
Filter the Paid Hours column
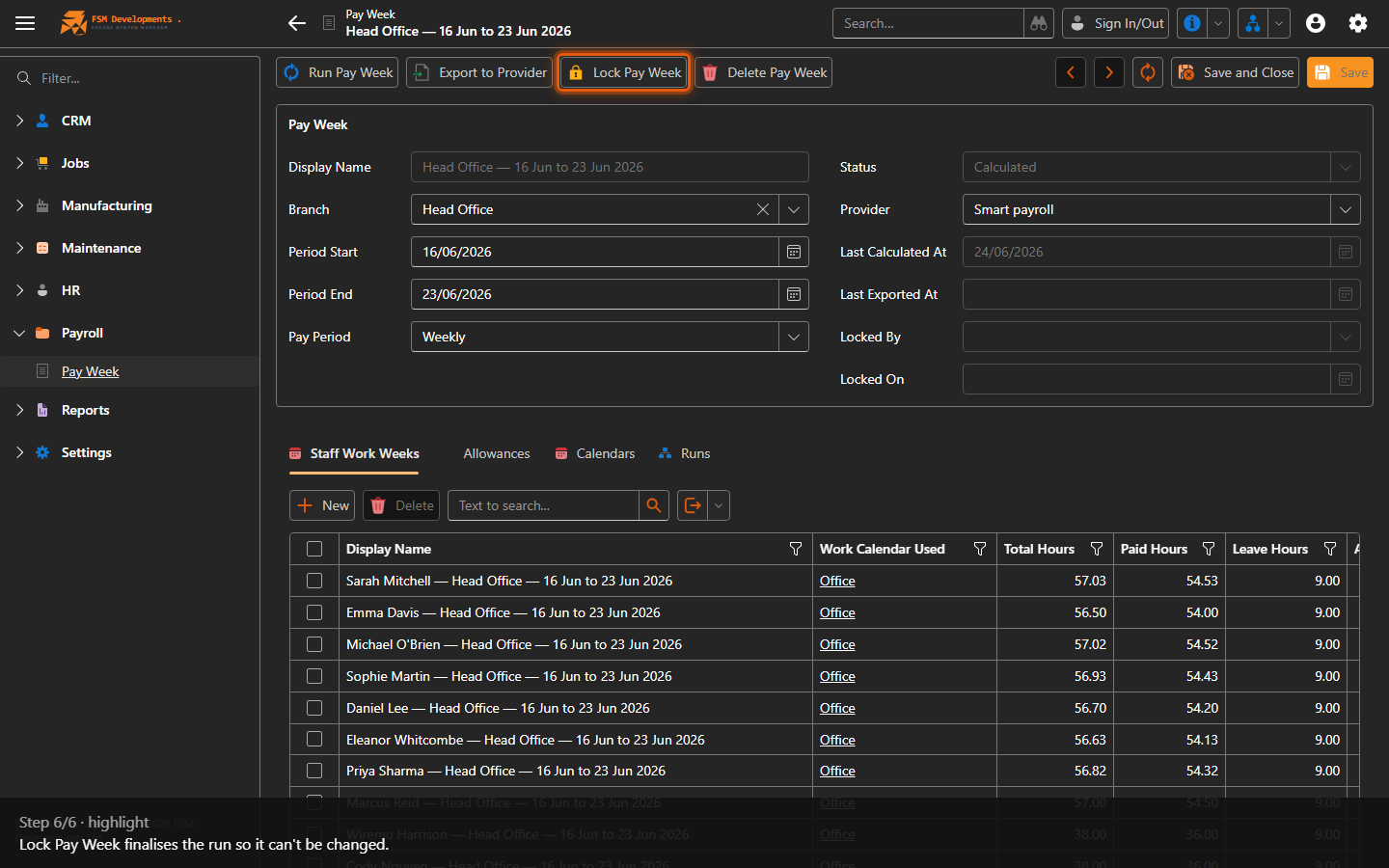[x=1209, y=549]
